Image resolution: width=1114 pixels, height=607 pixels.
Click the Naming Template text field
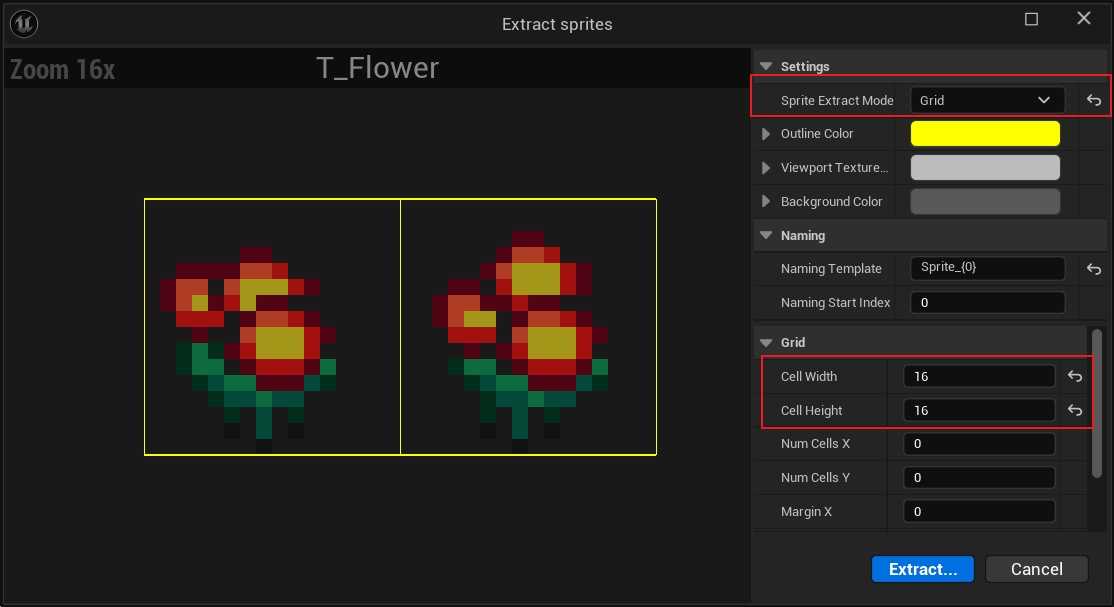[x=987, y=269]
